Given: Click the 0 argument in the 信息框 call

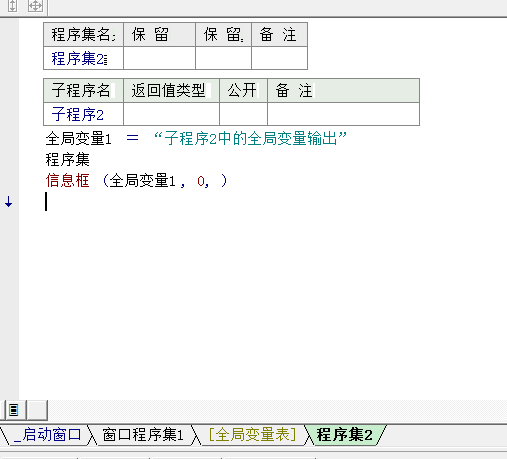Looking at the screenshot, I should pyautogui.click(x=201, y=181).
